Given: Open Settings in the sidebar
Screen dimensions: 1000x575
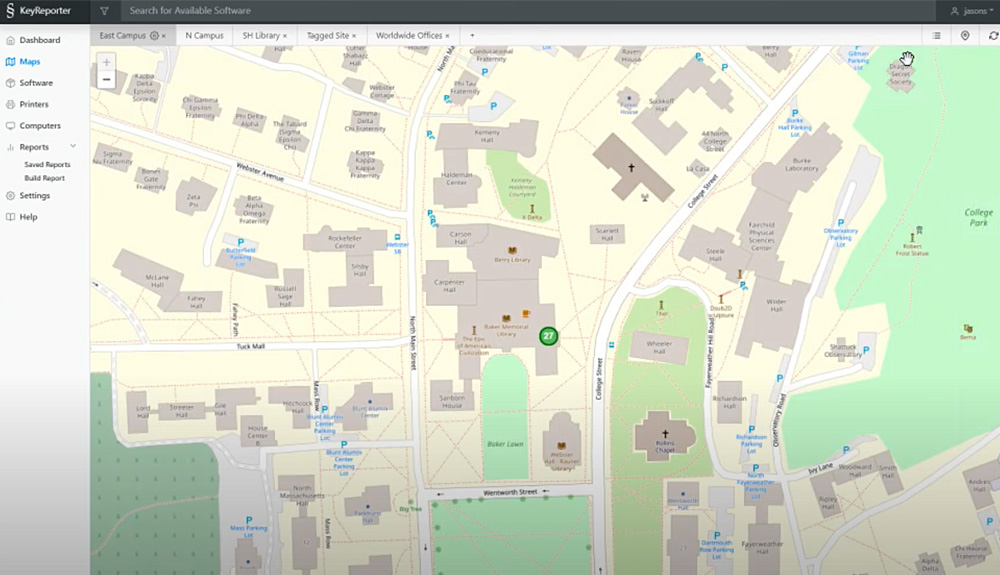Looking at the screenshot, I should pyautogui.click(x=34, y=196).
